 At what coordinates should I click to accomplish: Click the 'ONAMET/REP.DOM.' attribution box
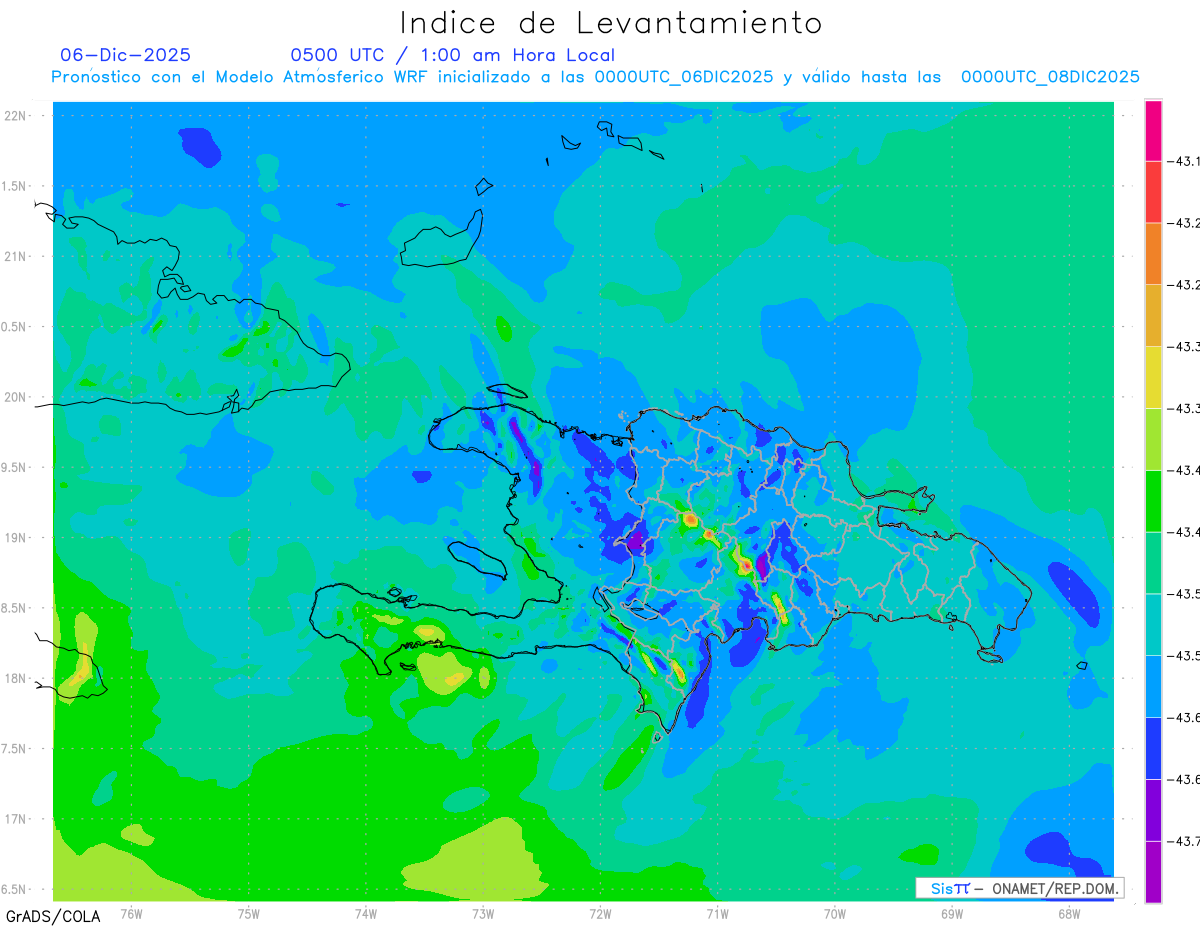(1019, 888)
